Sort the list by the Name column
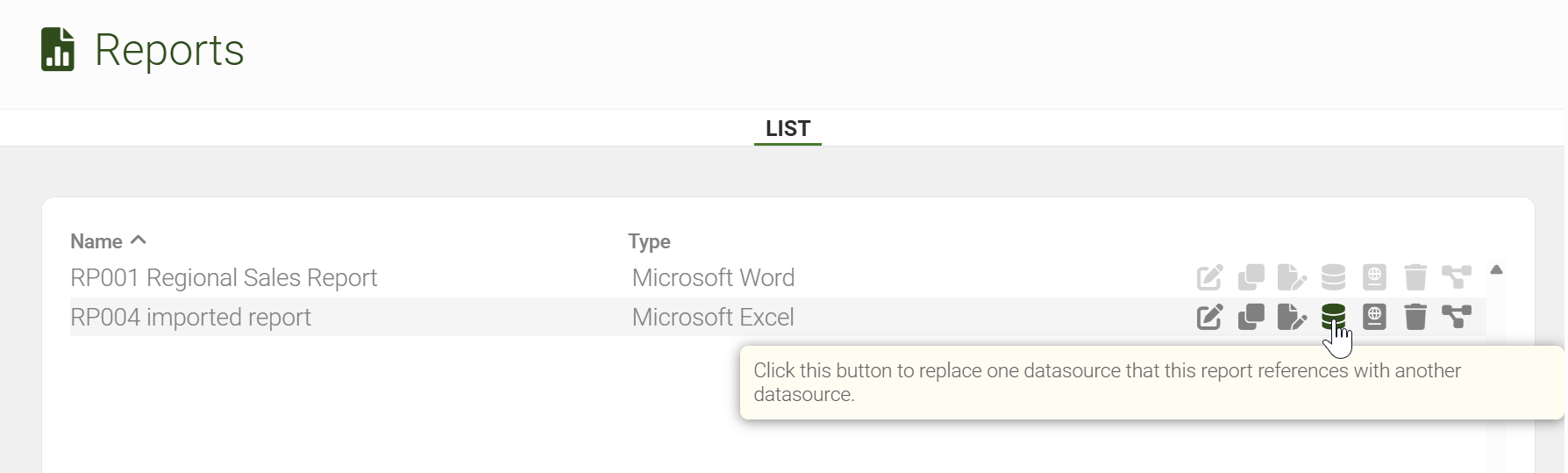1568x473 pixels. tap(96, 241)
